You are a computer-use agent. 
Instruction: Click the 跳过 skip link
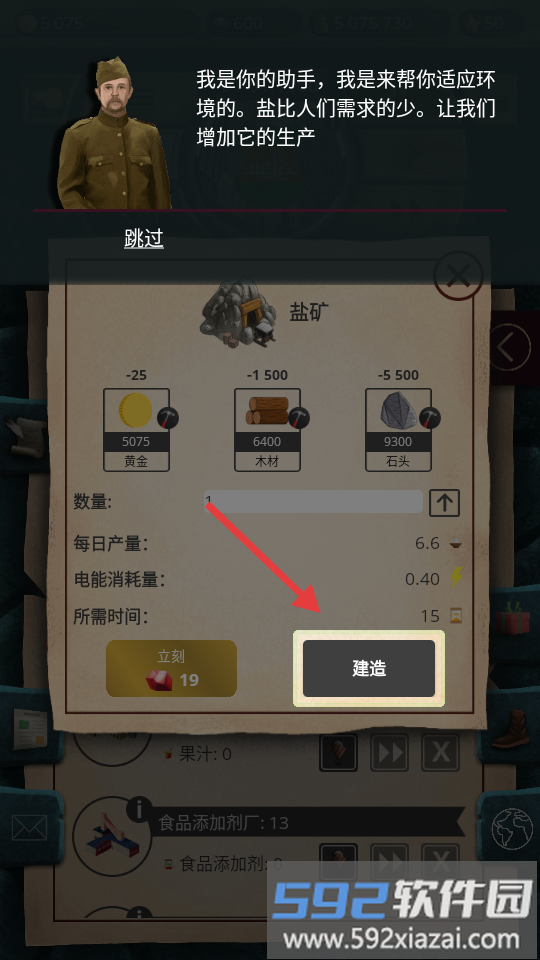(x=144, y=238)
